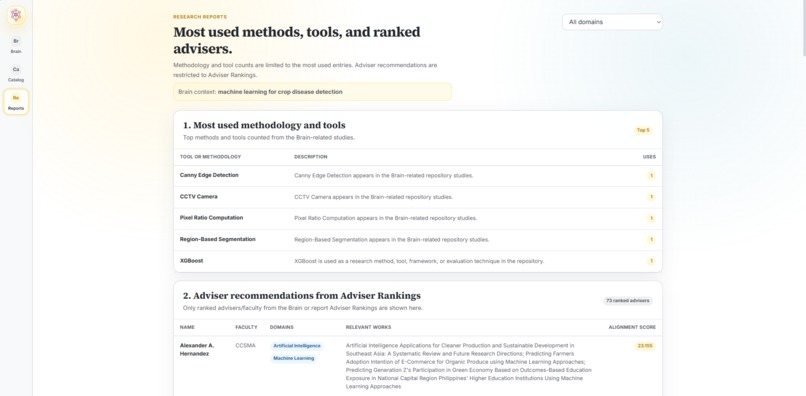The width and height of the screenshot is (806, 396).
Task: Click the Research Reports heading label
Action: pyautogui.click(x=200, y=17)
